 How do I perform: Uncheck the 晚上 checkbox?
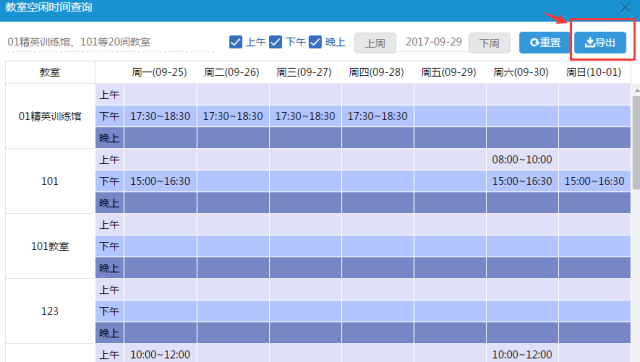(x=315, y=42)
